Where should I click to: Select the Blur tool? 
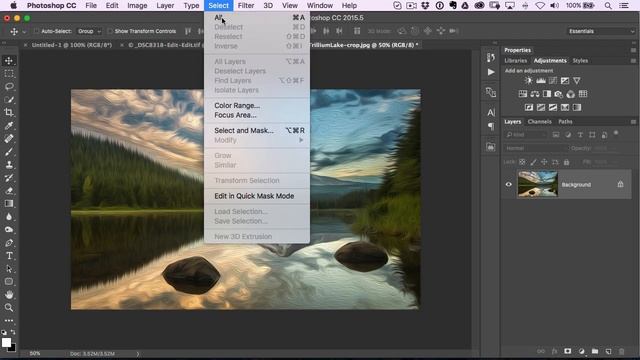9,217
